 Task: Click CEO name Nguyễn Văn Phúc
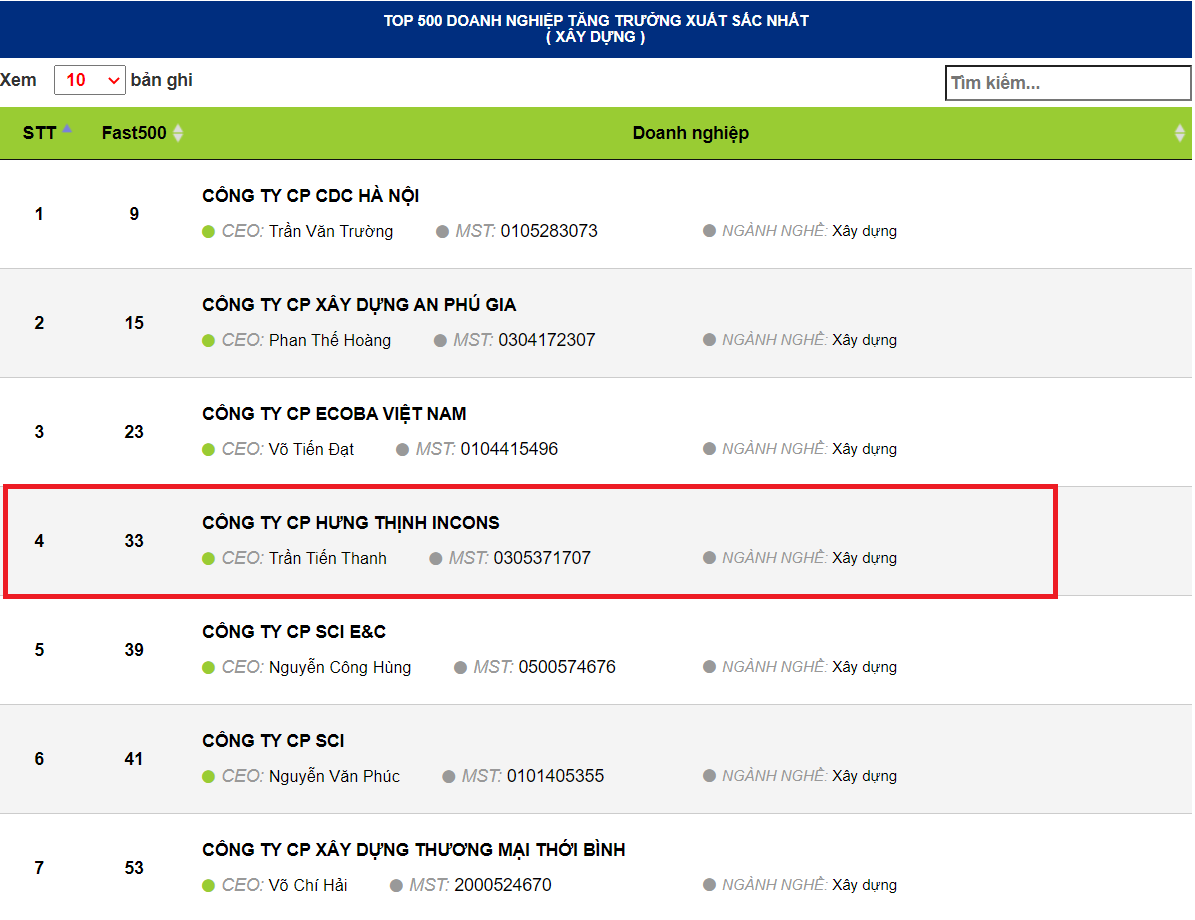coord(335,777)
